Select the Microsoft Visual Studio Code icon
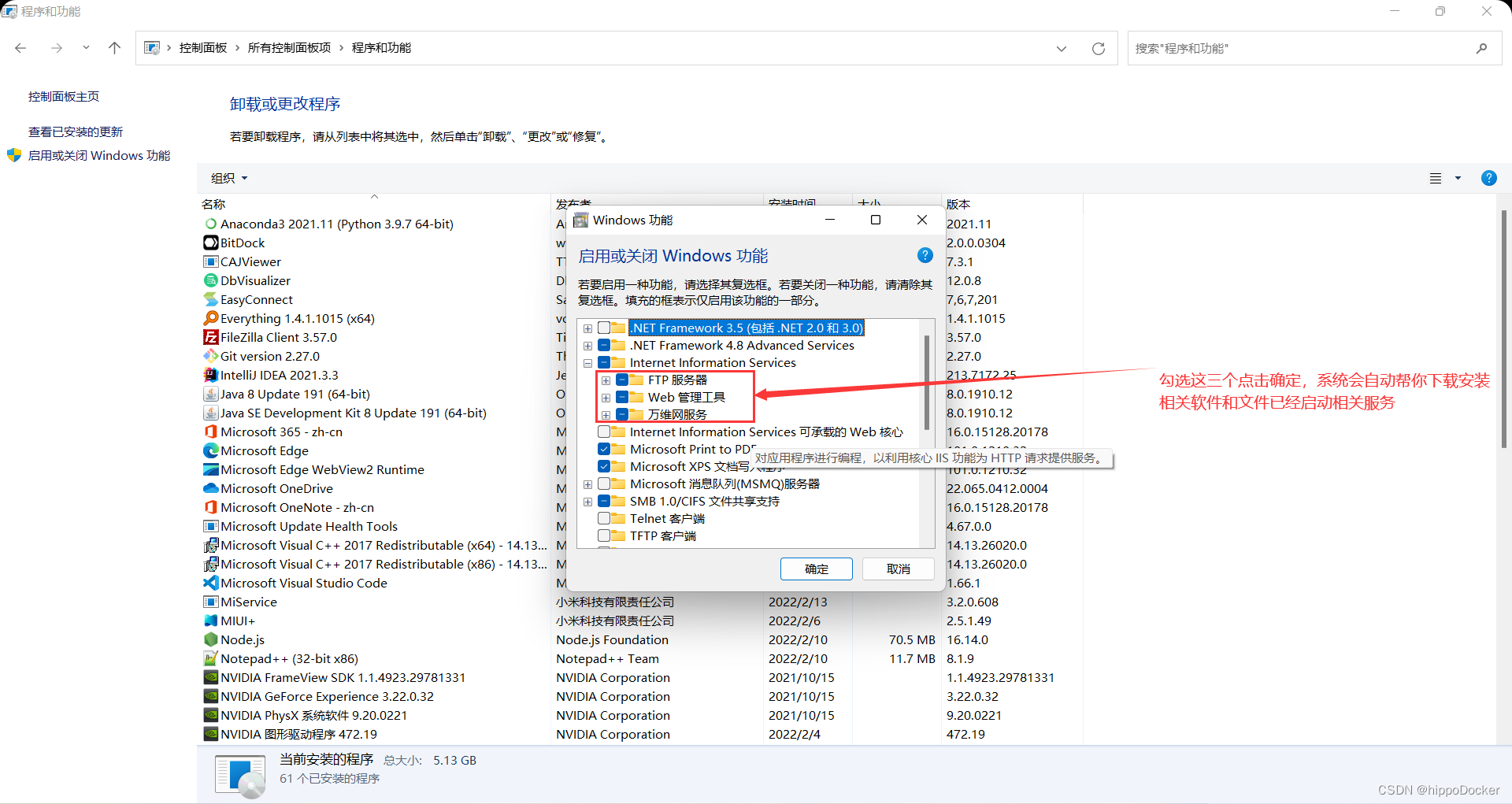 pyautogui.click(x=210, y=583)
